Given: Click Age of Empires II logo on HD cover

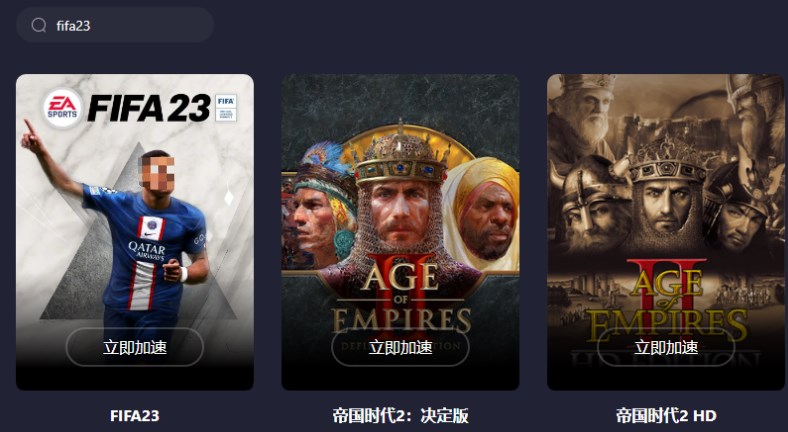Looking at the screenshot, I should [x=667, y=300].
